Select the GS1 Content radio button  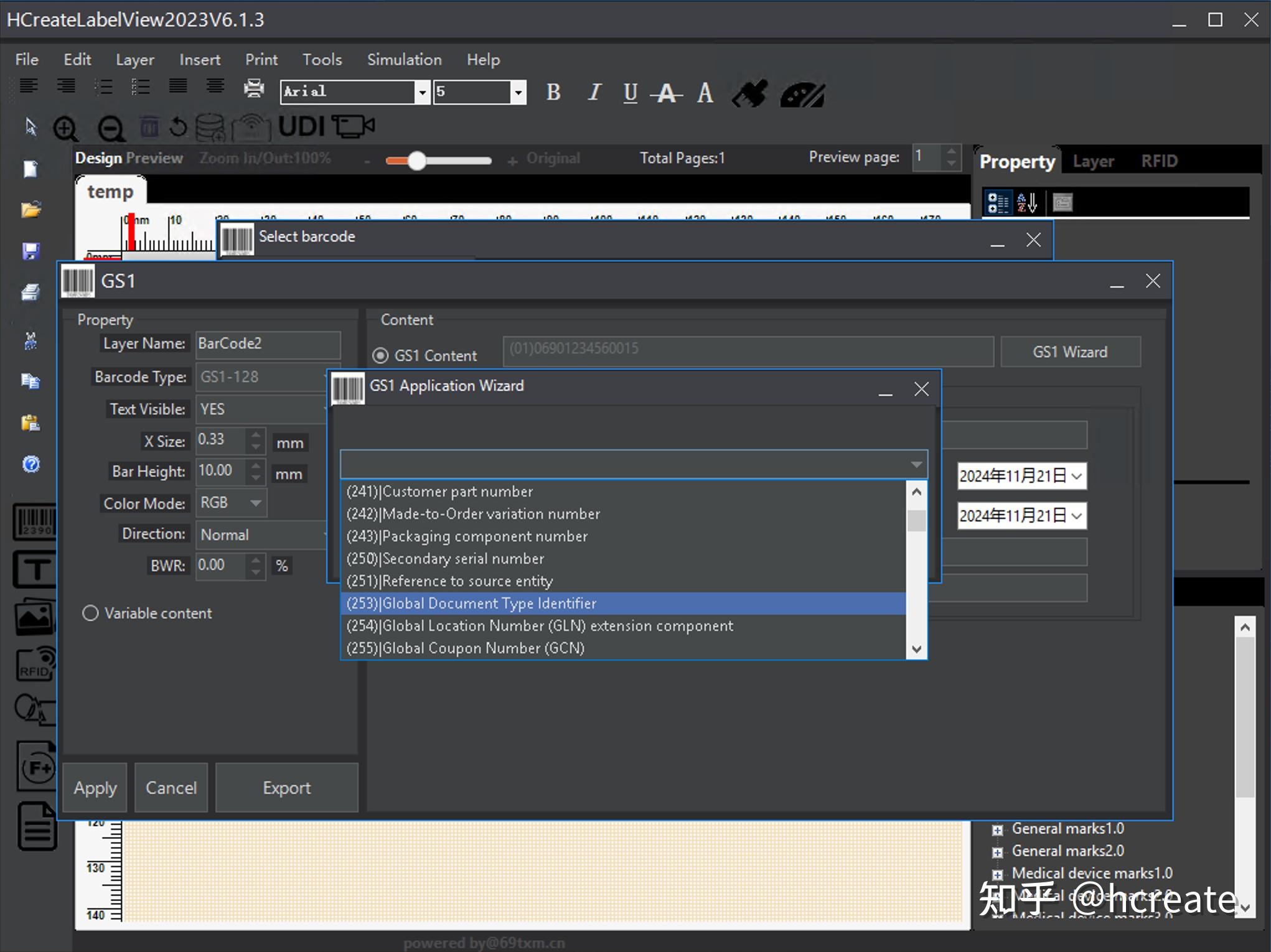tap(380, 356)
